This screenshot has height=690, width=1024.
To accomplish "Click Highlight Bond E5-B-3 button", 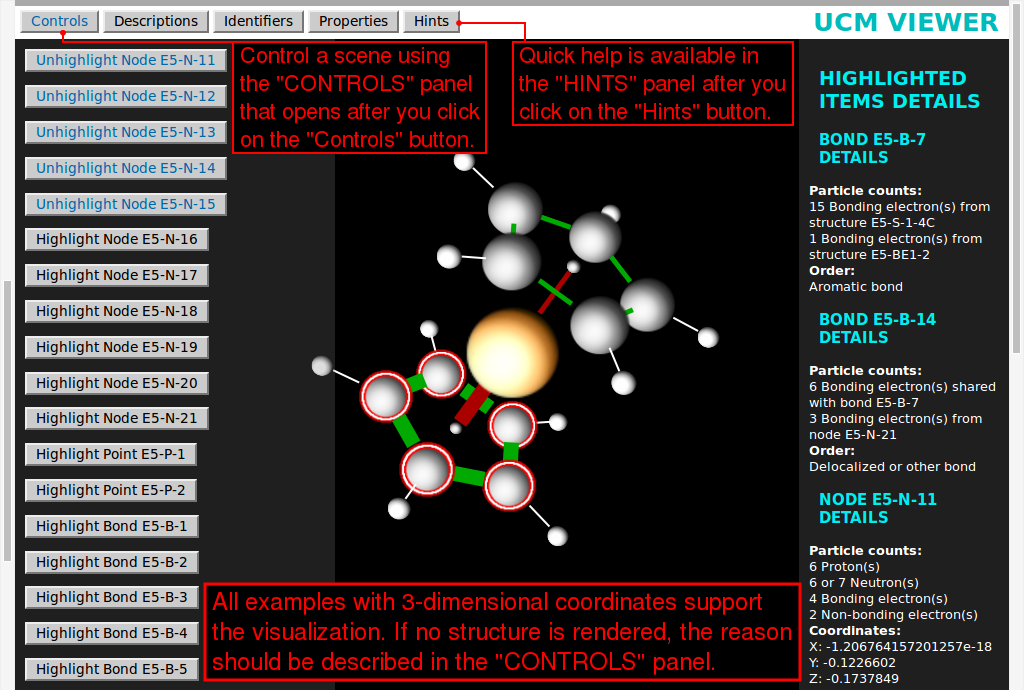I will [112, 597].
